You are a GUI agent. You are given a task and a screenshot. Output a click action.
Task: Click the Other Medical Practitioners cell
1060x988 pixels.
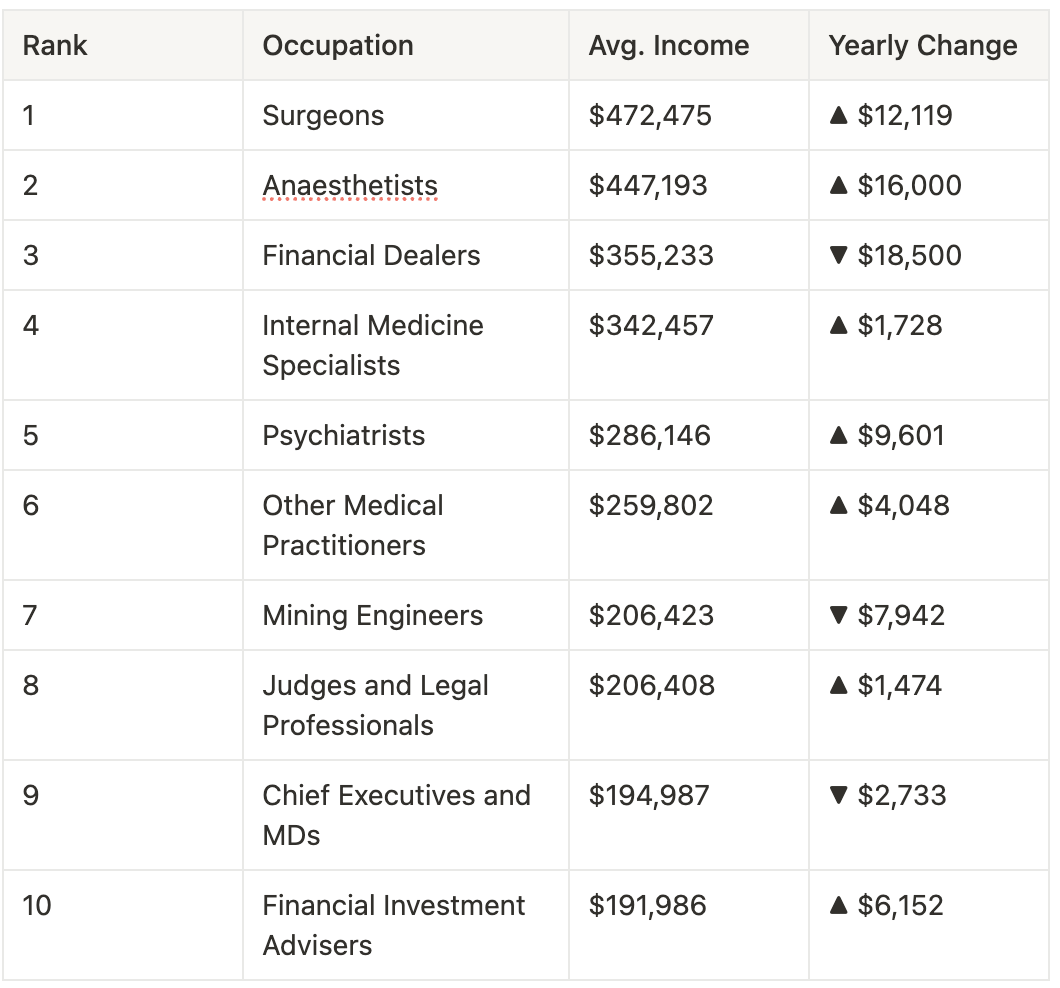[x=353, y=525]
